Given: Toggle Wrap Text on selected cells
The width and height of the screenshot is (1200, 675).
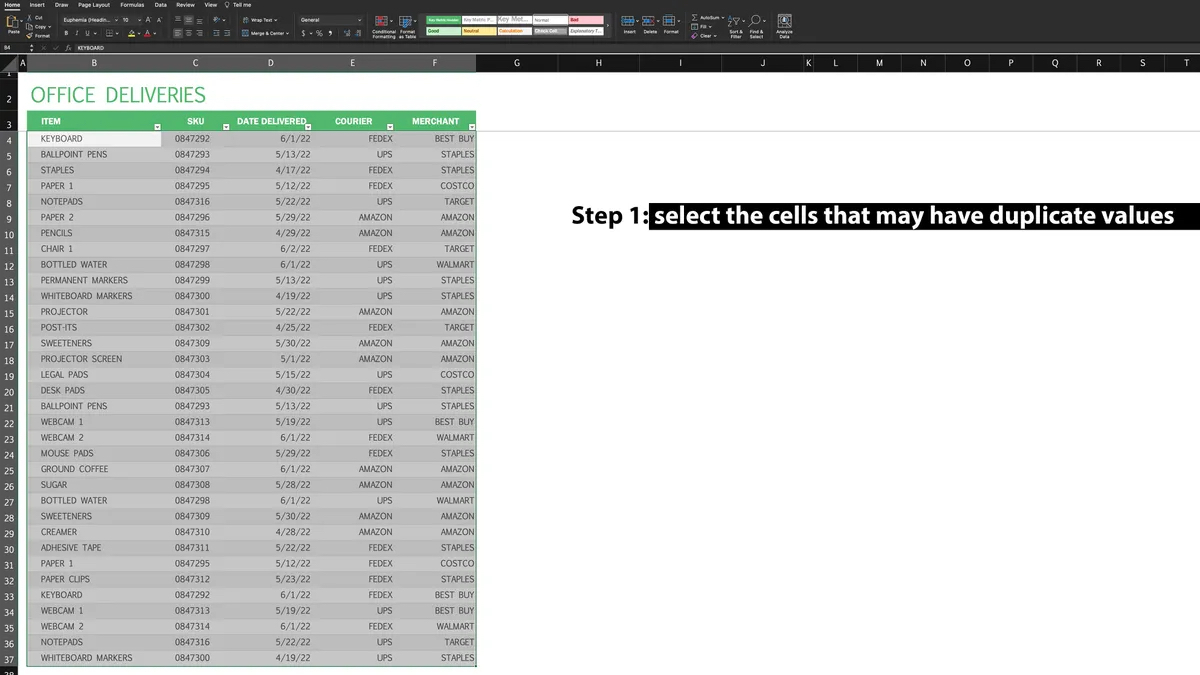Looking at the screenshot, I should 259,20.
